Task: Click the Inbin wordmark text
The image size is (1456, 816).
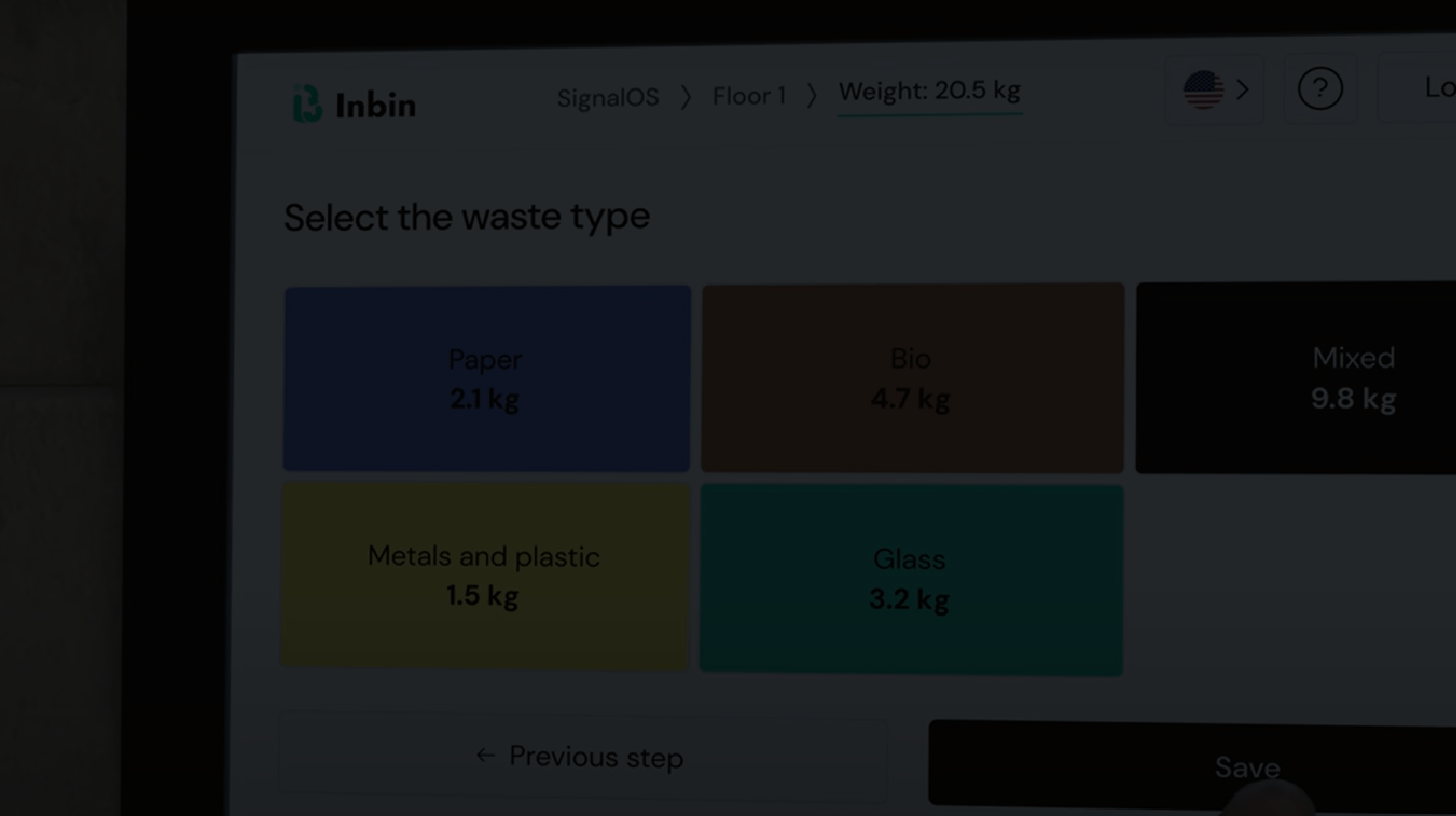Action: click(x=375, y=105)
